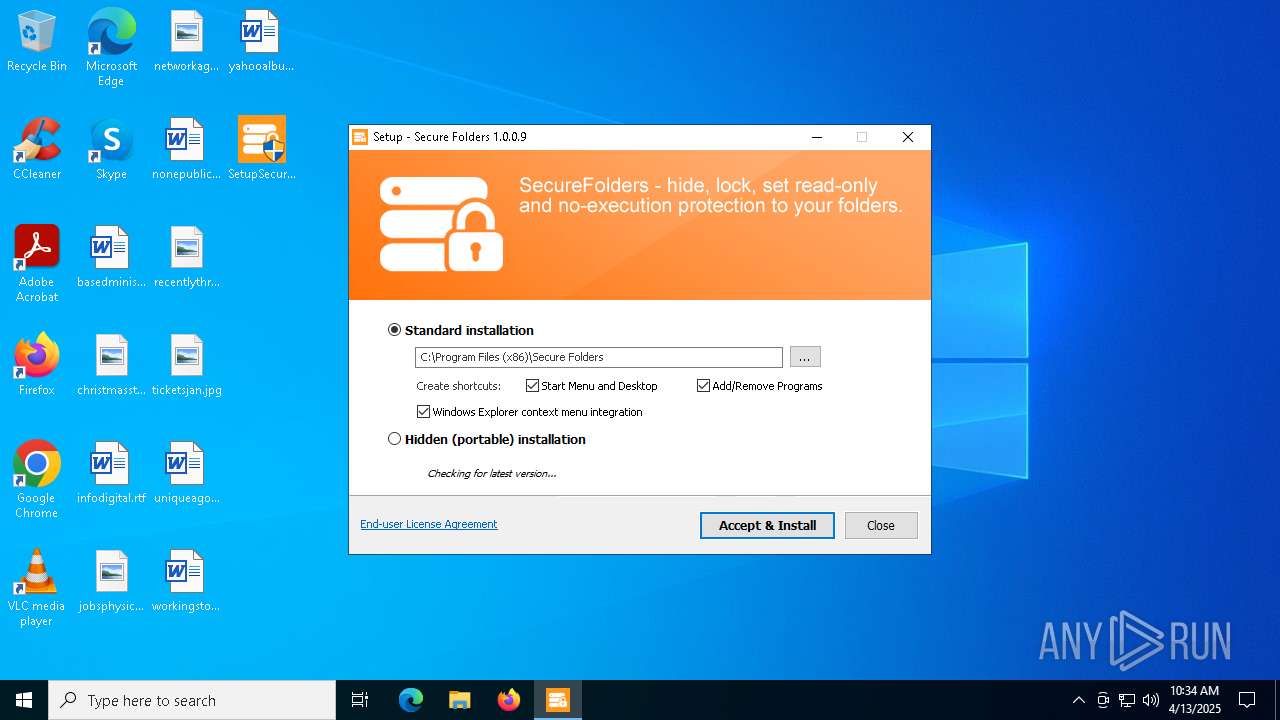Select the jobsphysic... image file icon
Image resolution: width=1280 pixels, height=720 pixels.
coord(111,582)
